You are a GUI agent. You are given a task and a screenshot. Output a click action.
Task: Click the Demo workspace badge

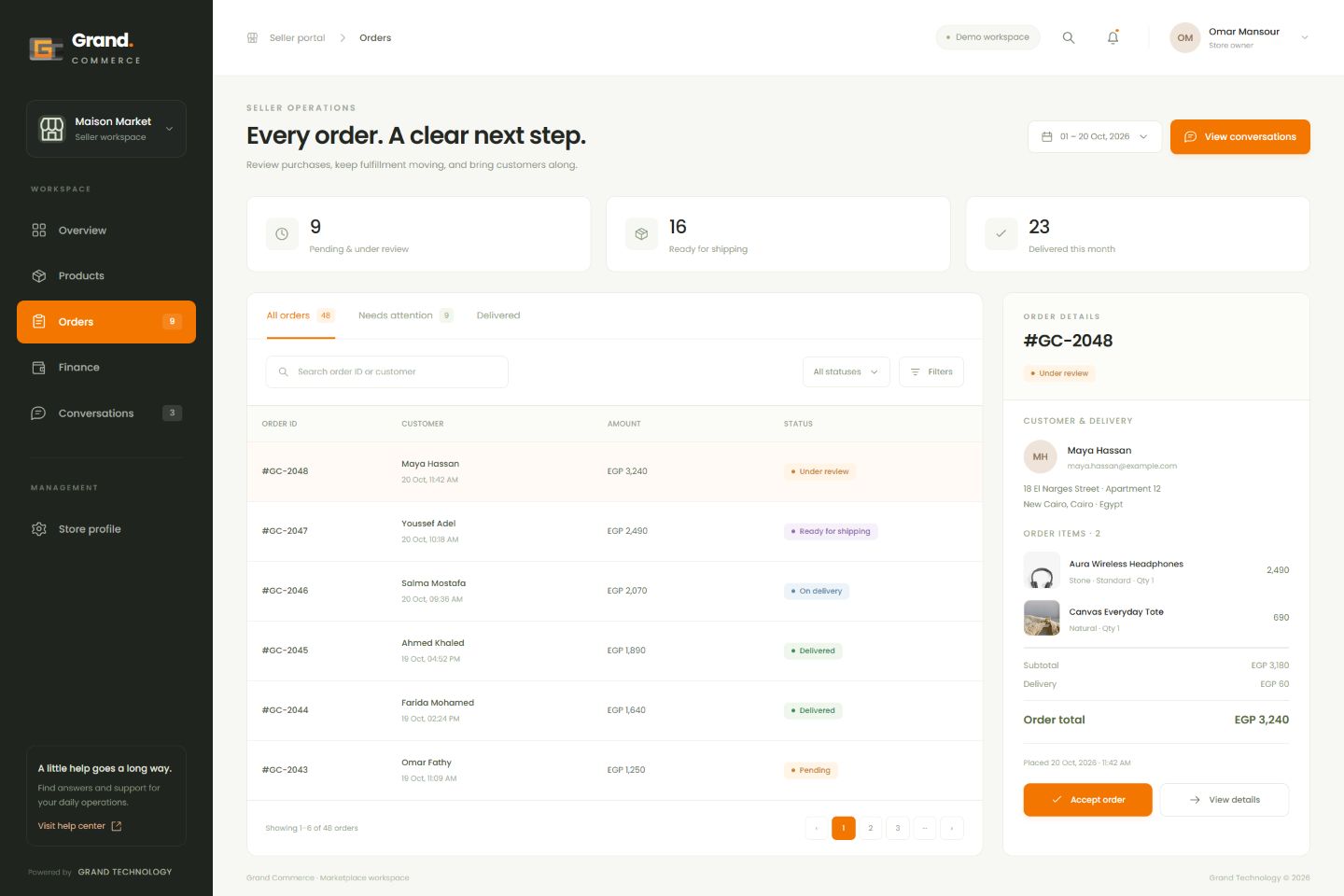pos(987,37)
